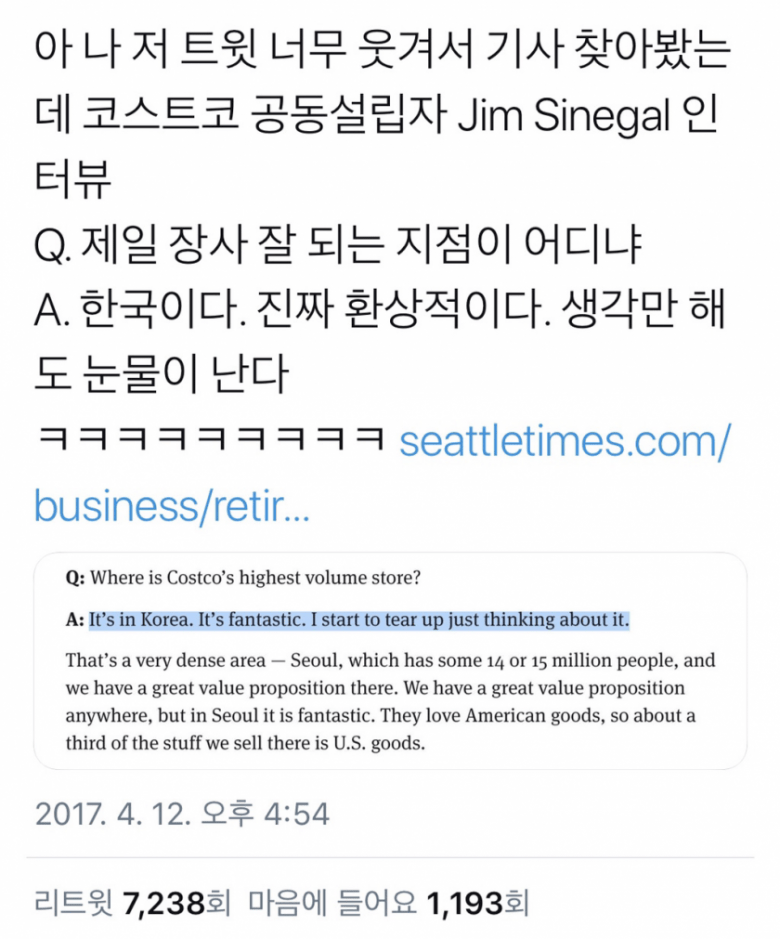Viewport: 780px width, 939px height.
Task: Click the ㅋㅋㅋㅋㅋㅋㅋㅋㅋ laughing text
Action: point(210,438)
